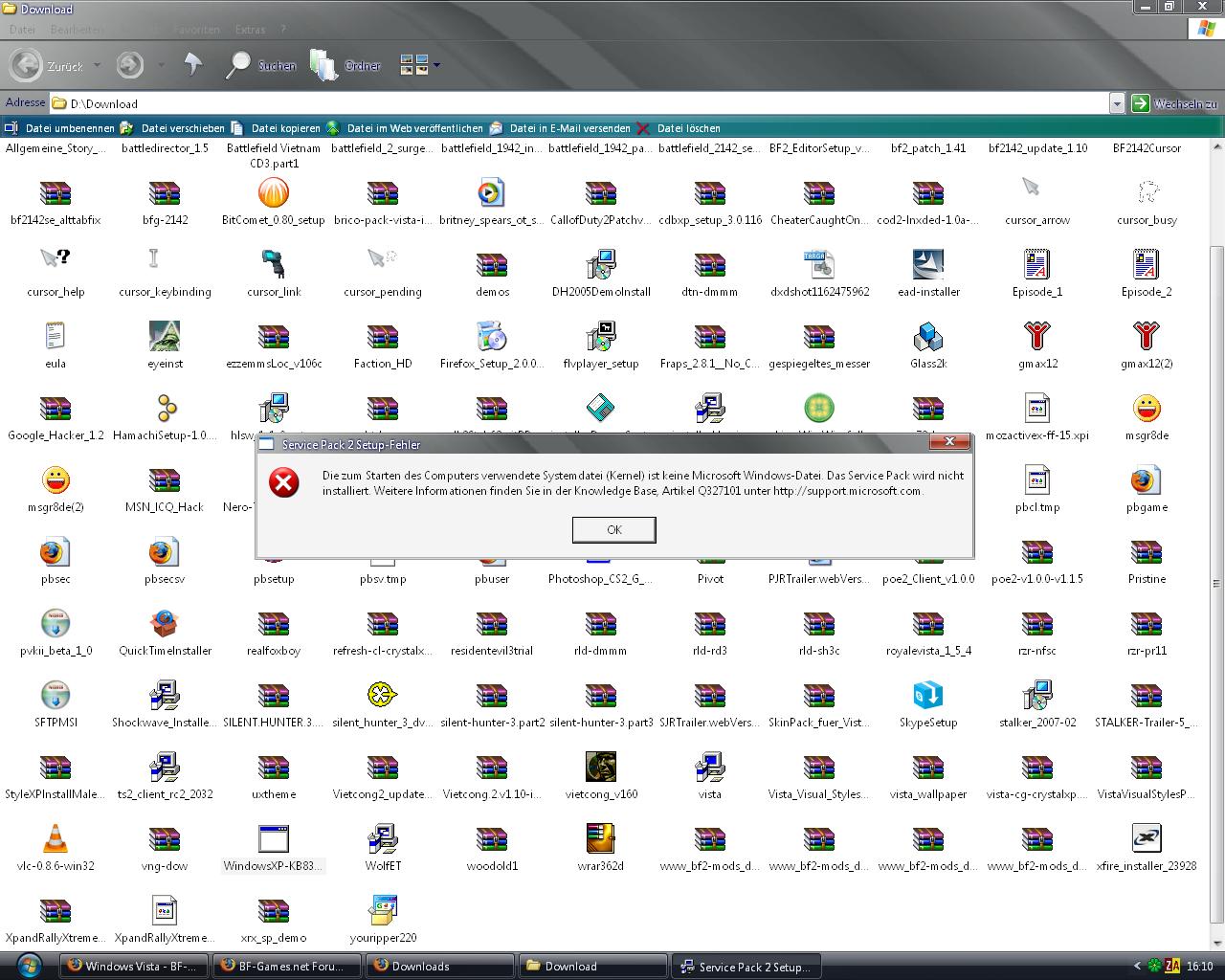The height and width of the screenshot is (980, 1225).
Task: Show the Ordner folder tree
Action: [345, 65]
